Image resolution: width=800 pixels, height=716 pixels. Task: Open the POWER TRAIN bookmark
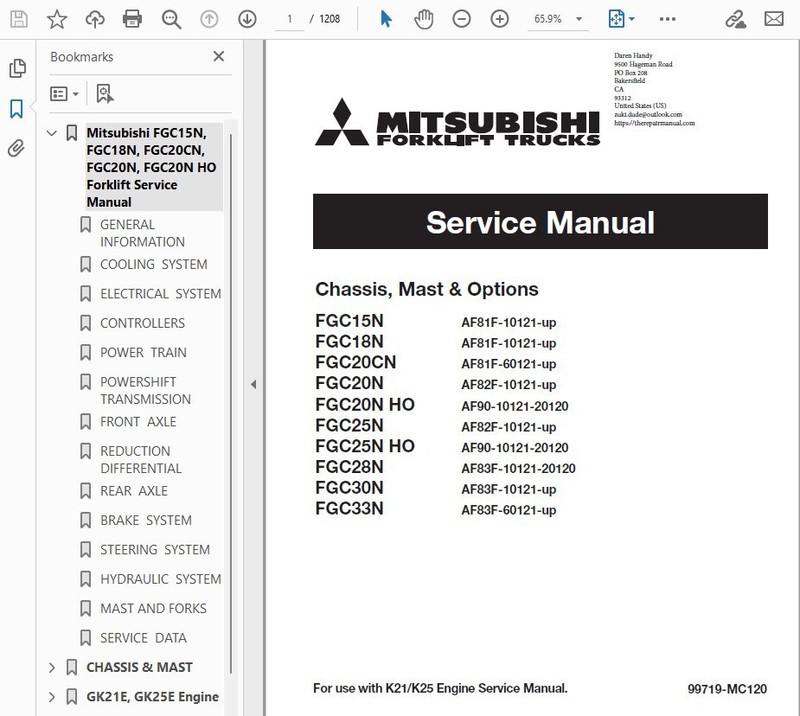pyautogui.click(x=143, y=353)
